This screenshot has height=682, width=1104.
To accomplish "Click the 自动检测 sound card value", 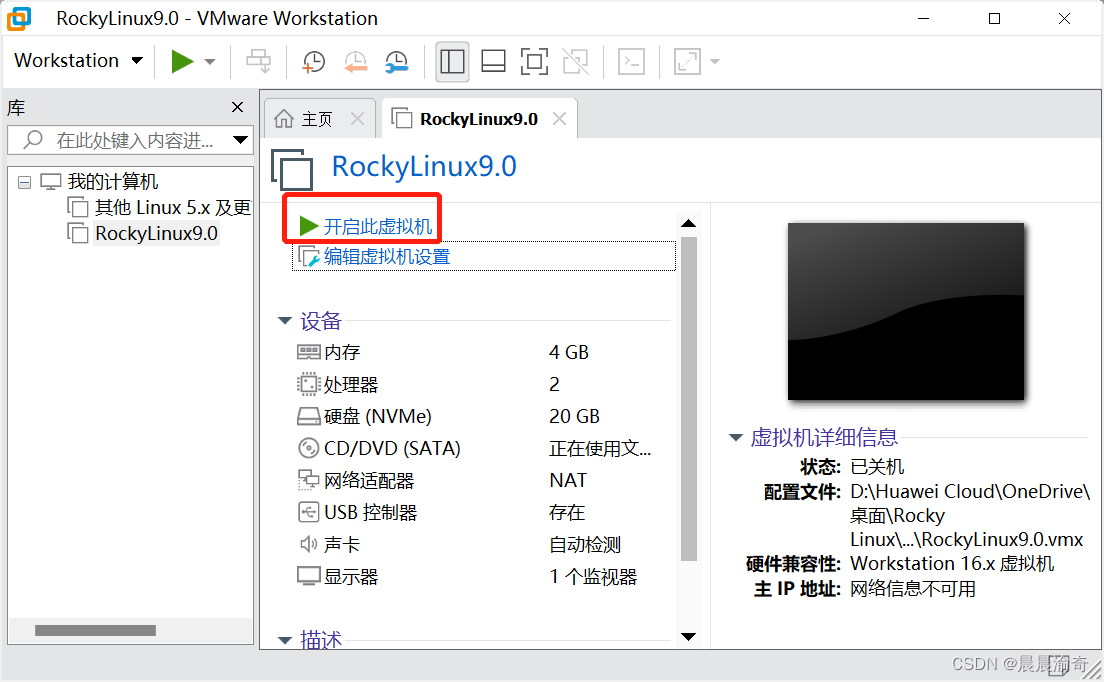I will 585,545.
